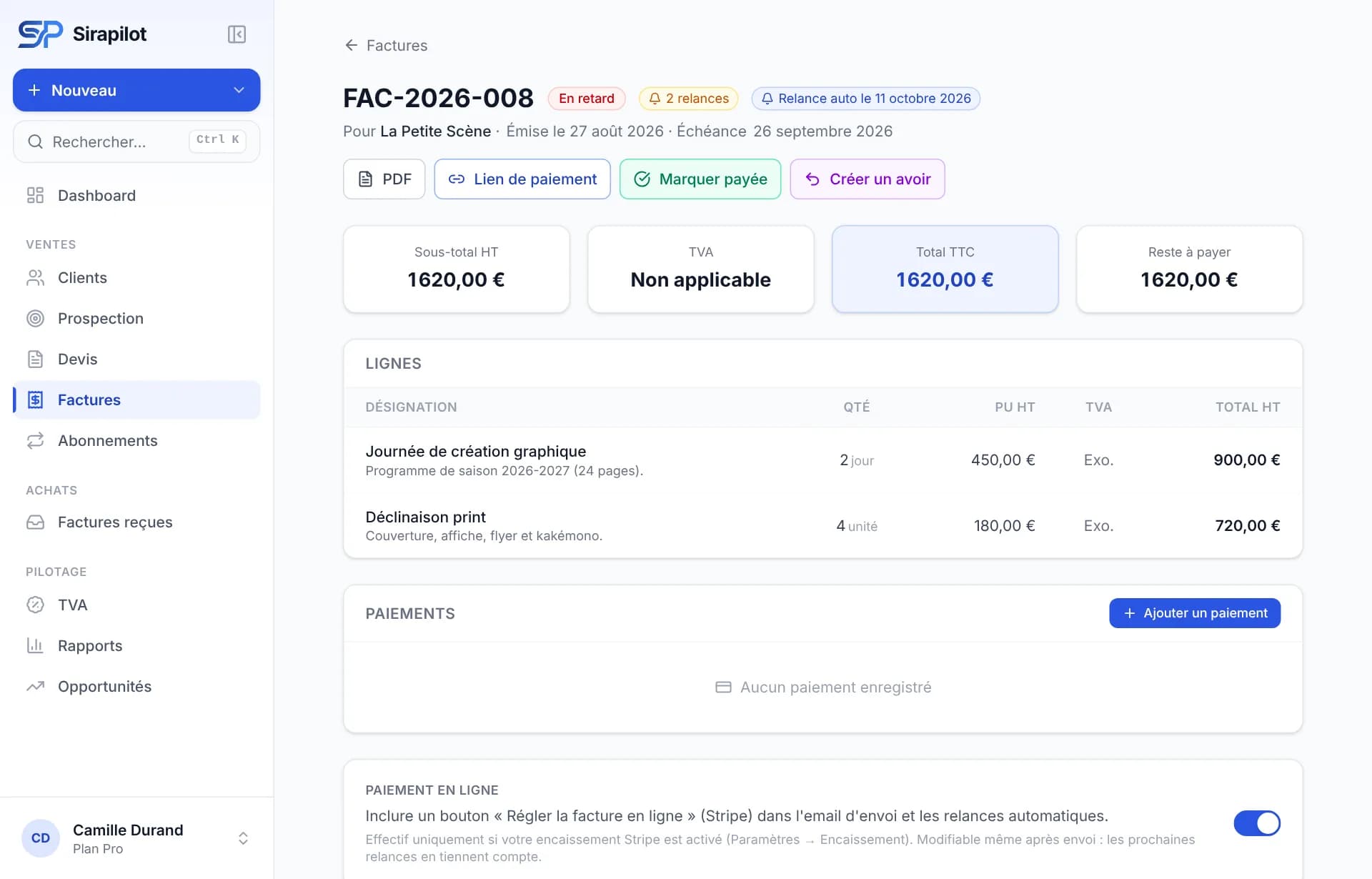The height and width of the screenshot is (879, 1372).
Task: Click the Relance auto le 11 octobre 2026 badge
Action: (x=866, y=99)
